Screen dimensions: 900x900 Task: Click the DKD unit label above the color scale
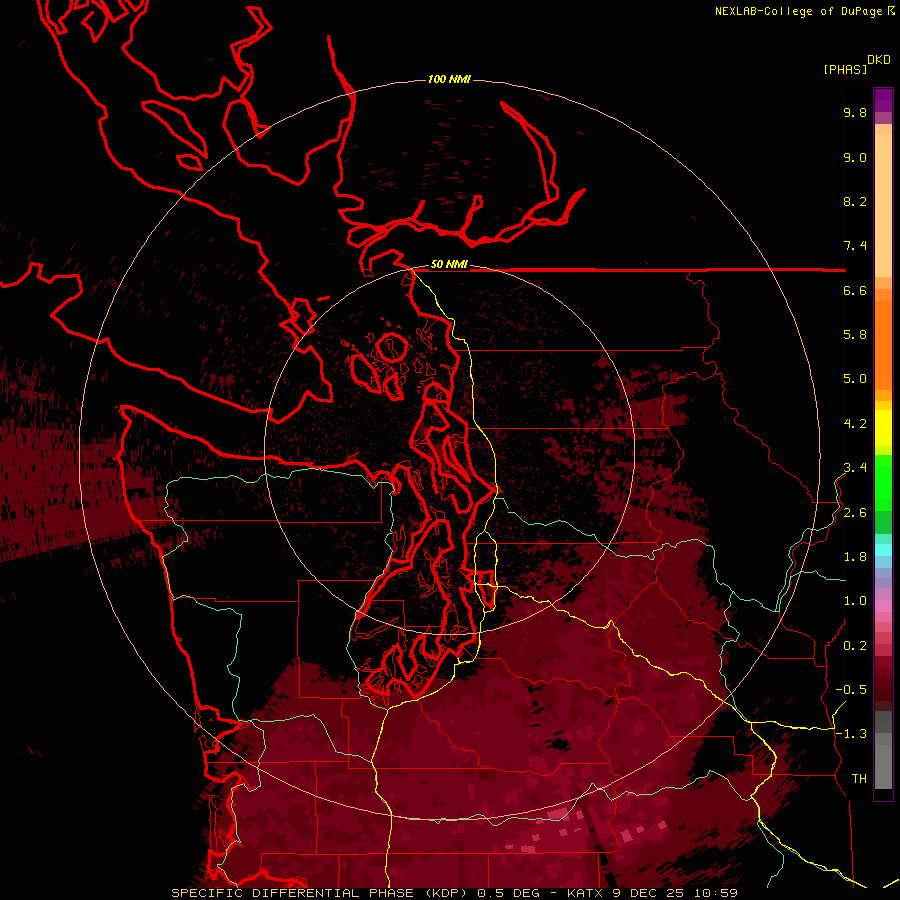tap(879, 60)
